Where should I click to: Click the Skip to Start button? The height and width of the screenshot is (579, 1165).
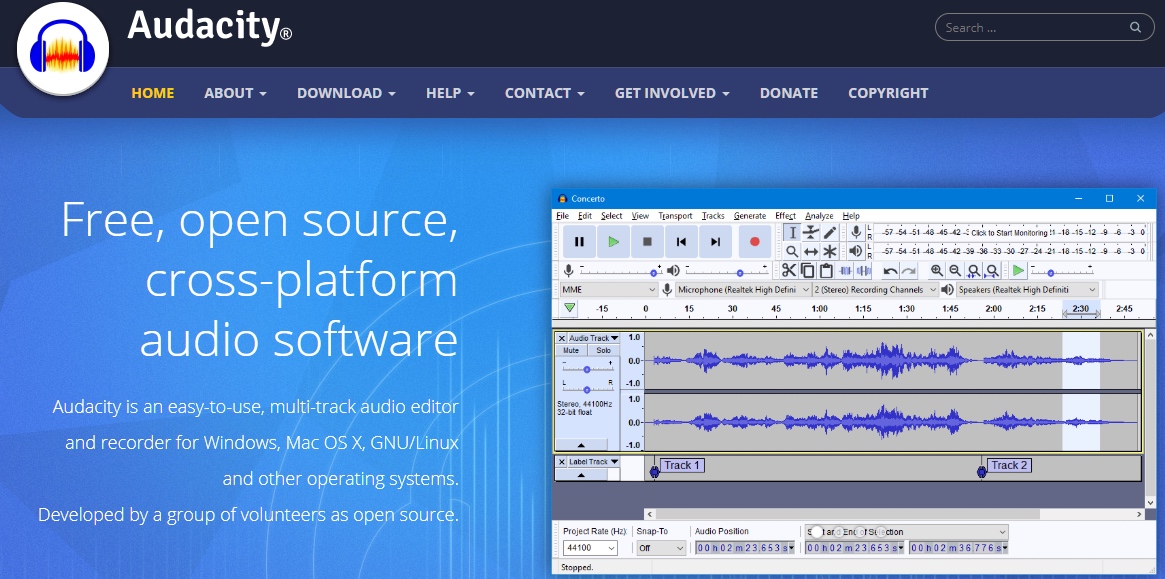681,242
